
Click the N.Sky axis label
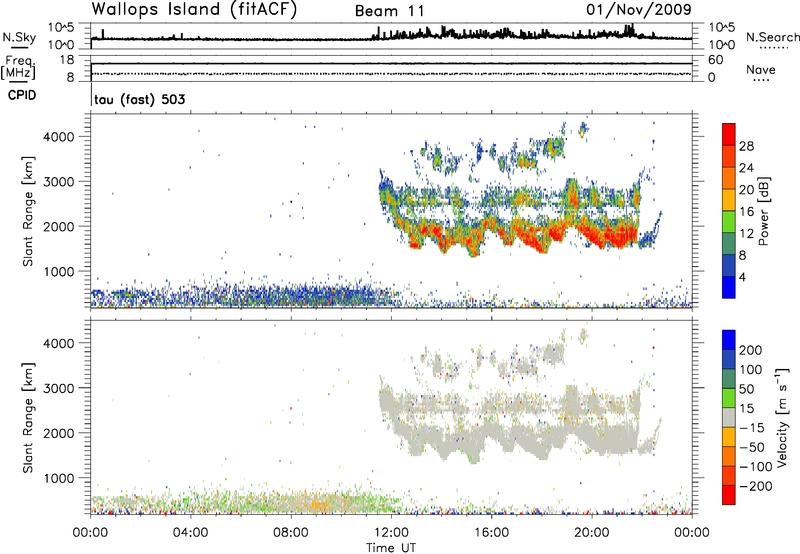tap(19, 37)
